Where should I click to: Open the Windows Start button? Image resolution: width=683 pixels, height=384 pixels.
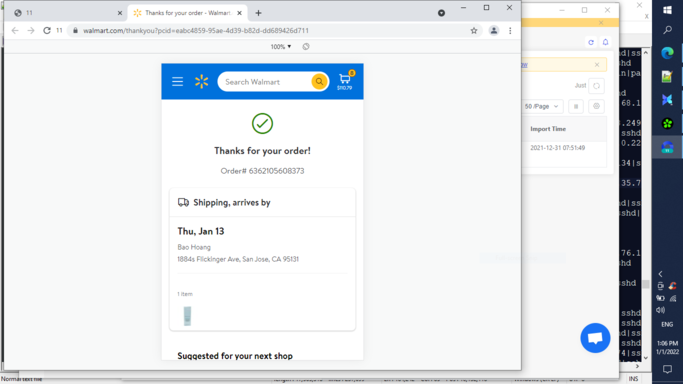point(667,10)
